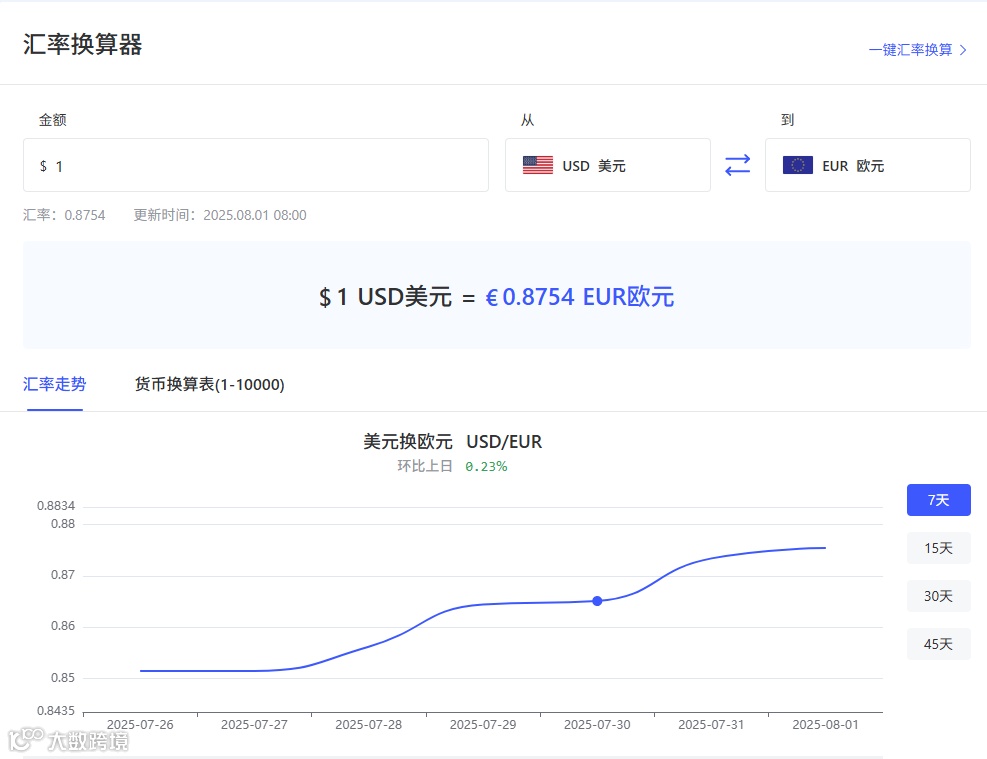
Task: Click the swap currencies arrows icon
Action: (737, 165)
